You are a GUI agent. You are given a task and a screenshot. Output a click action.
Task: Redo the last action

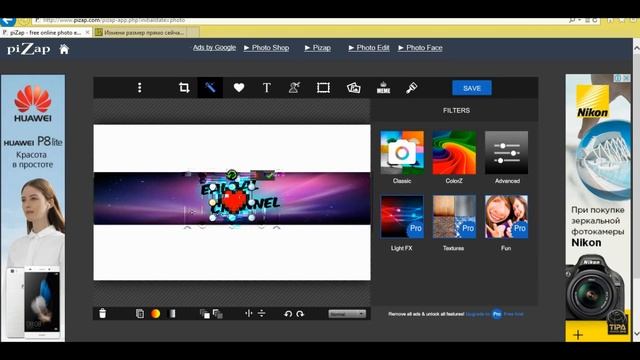coord(300,313)
